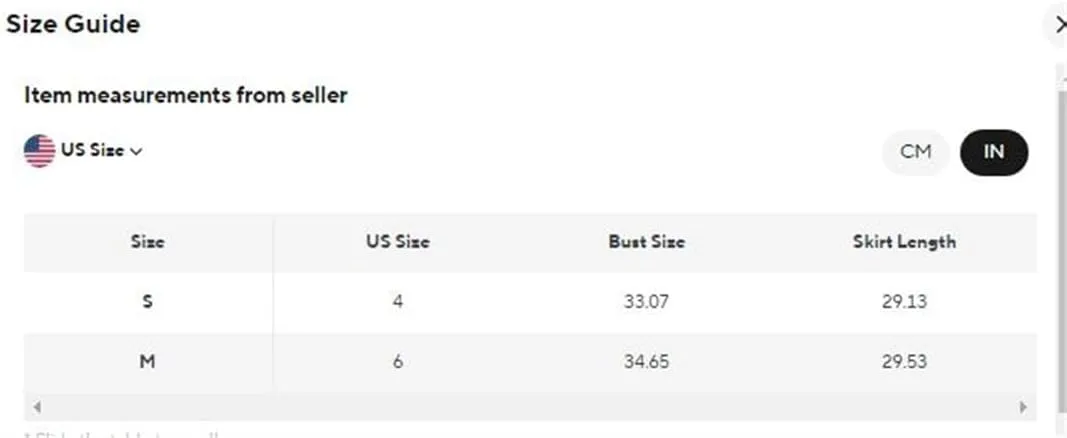Click the US flag icon

click(x=39, y=150)
